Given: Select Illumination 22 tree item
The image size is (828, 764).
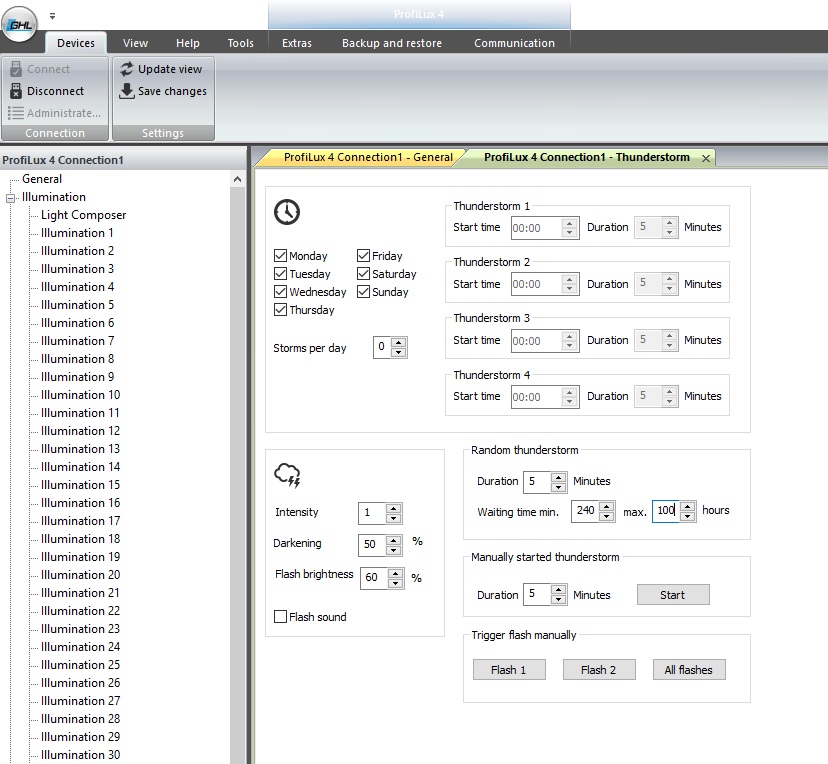Looking at the screenshot, I should coord(80,611).
